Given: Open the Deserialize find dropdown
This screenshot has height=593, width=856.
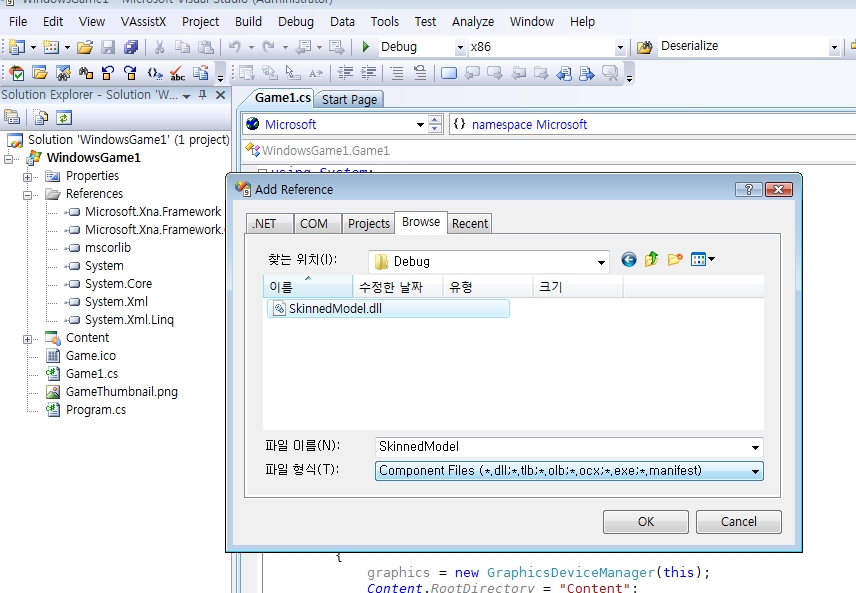Looking at the screenshot, I should [834, 48].
